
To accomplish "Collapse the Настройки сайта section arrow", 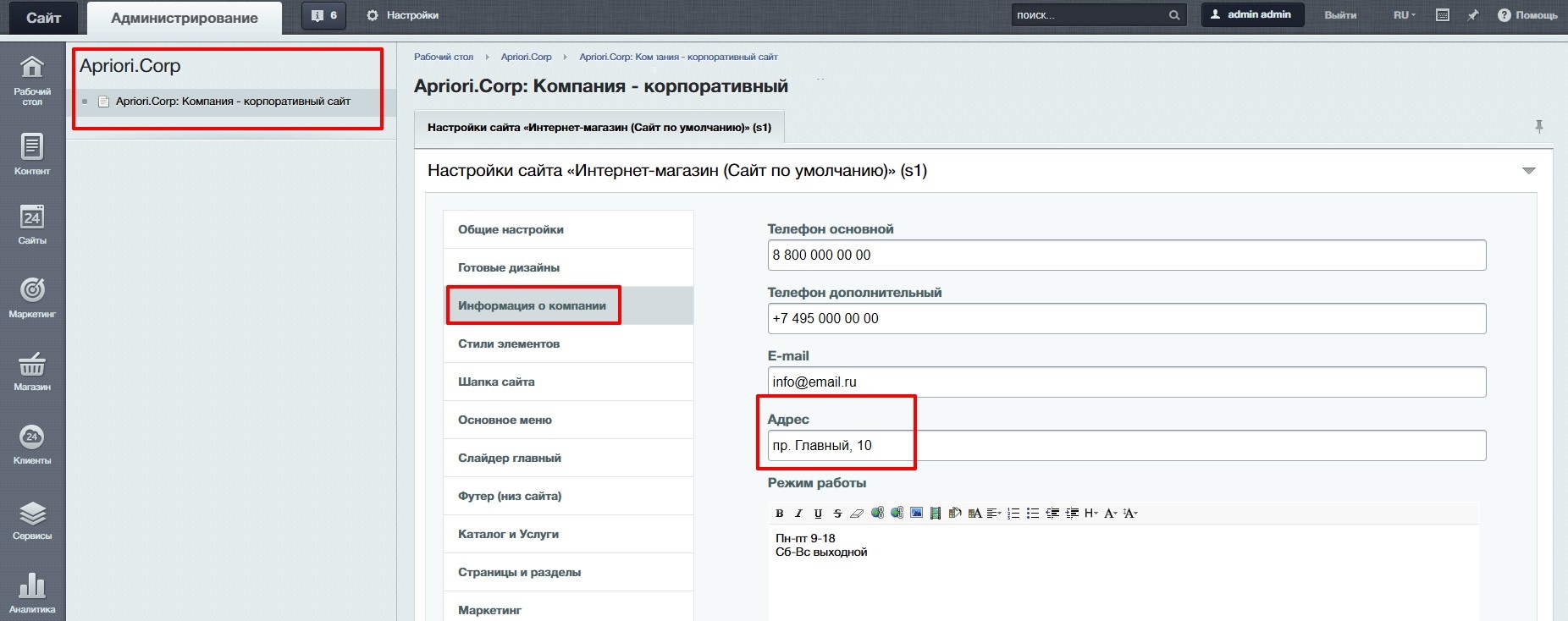I will click(1528, 171).
